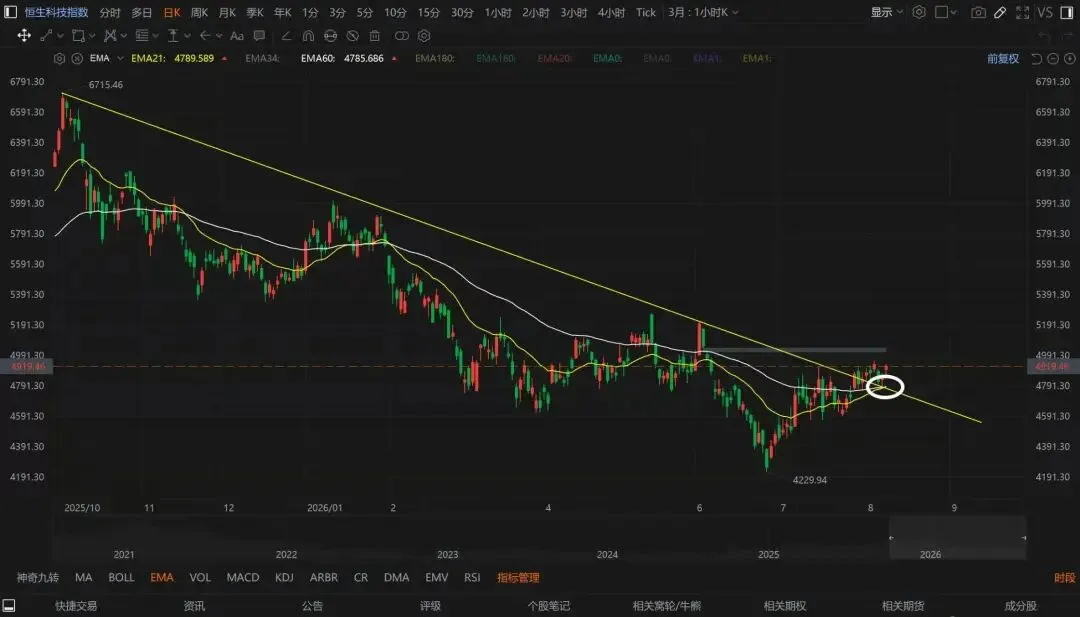The height and width of the screenshot is (617, 1080).
Task: Select the 日K daily timeframe tab
Action: (x=172, y=12)
